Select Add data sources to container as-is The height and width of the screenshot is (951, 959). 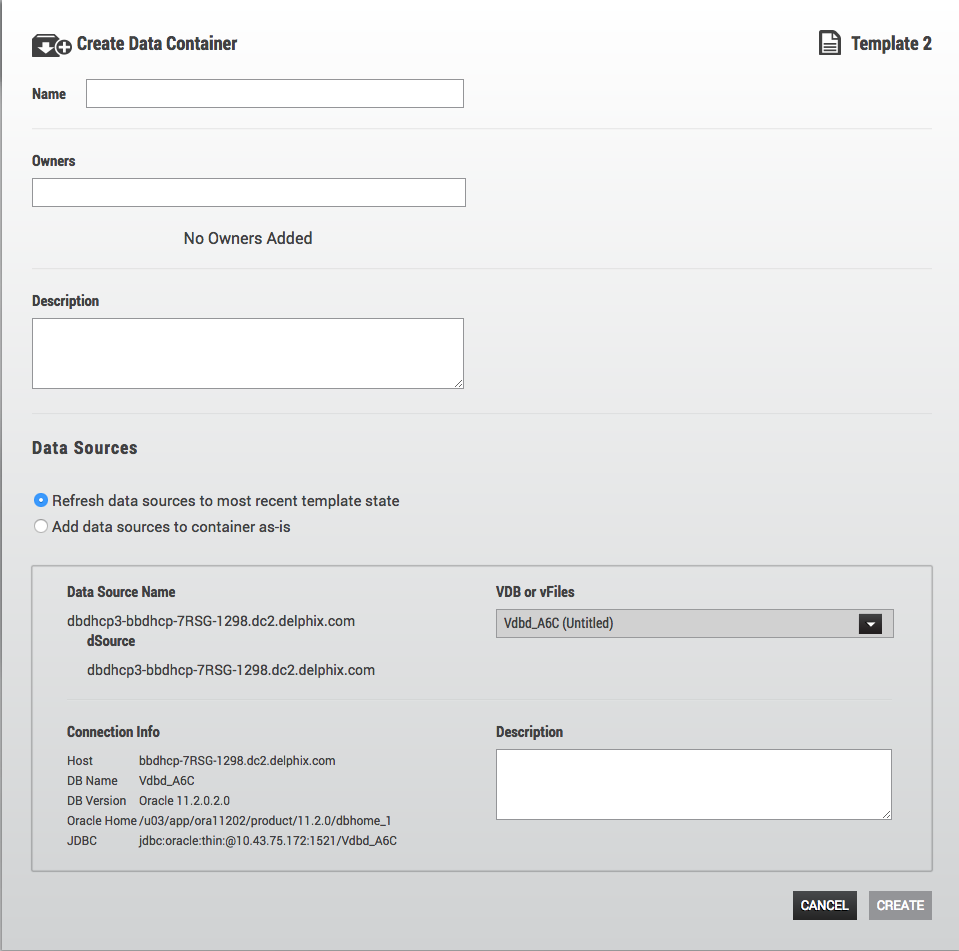pos(41,526)
